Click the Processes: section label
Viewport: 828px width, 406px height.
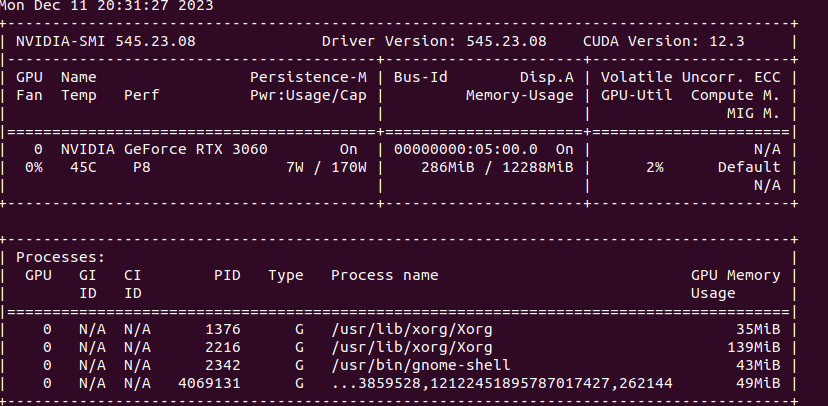pos(61,257)
